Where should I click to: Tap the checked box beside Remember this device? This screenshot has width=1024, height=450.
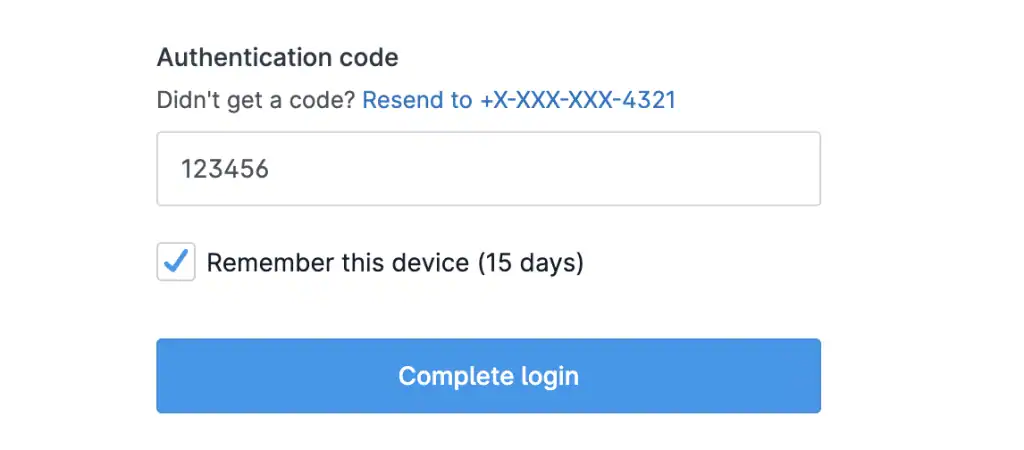[176, 262]
